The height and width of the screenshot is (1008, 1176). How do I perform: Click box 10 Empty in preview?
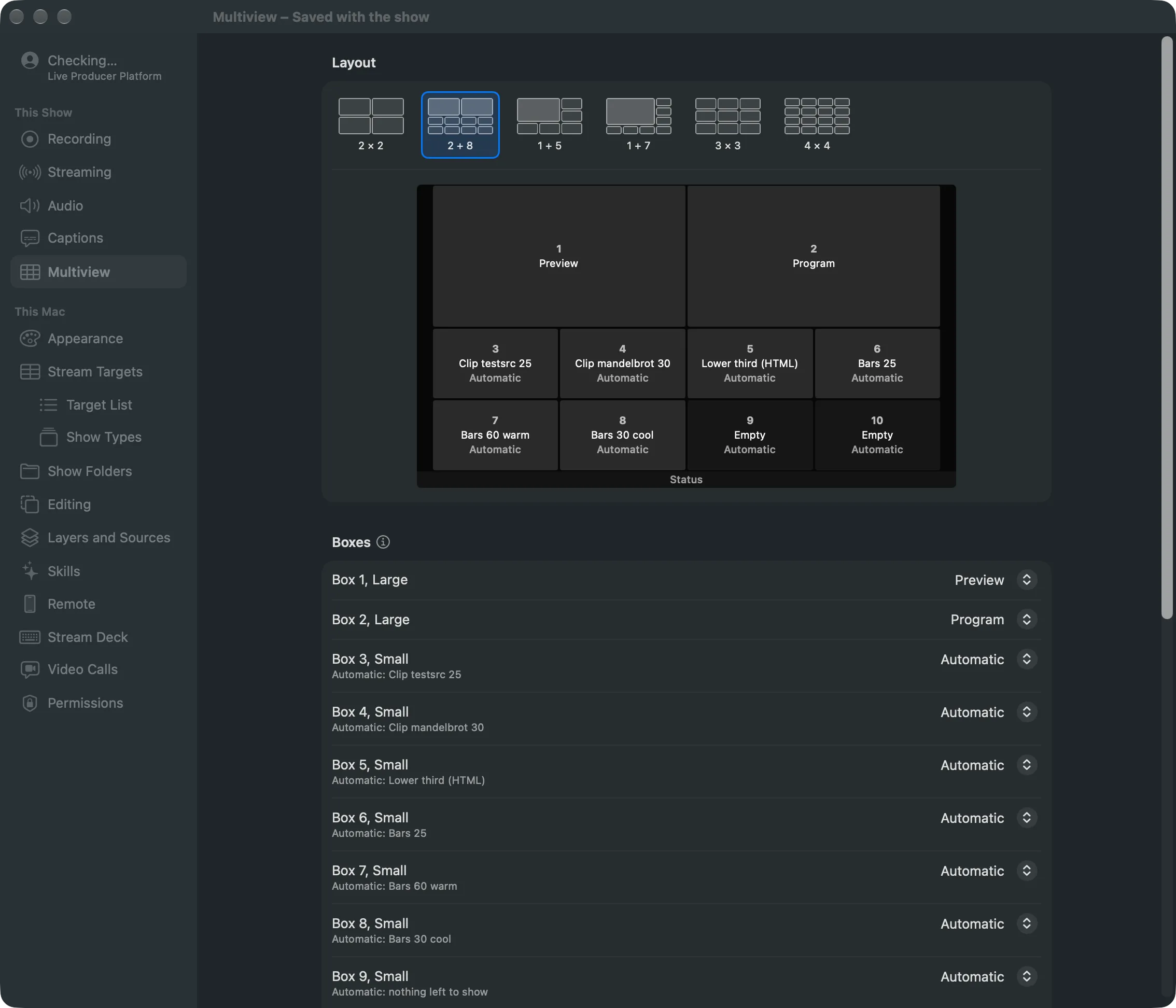[877, 436]
